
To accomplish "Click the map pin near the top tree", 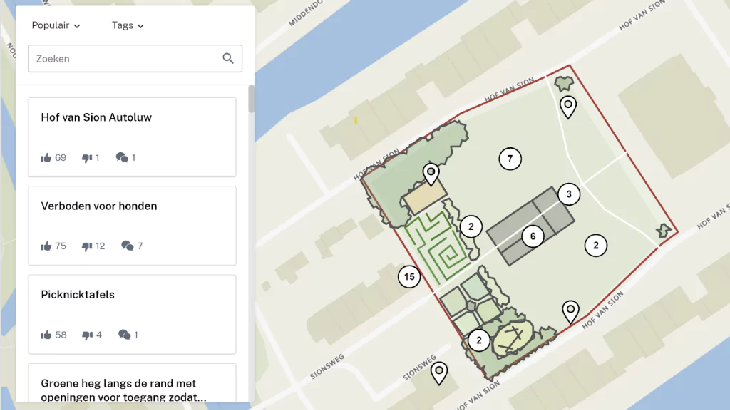I will [x=568, y=107].
